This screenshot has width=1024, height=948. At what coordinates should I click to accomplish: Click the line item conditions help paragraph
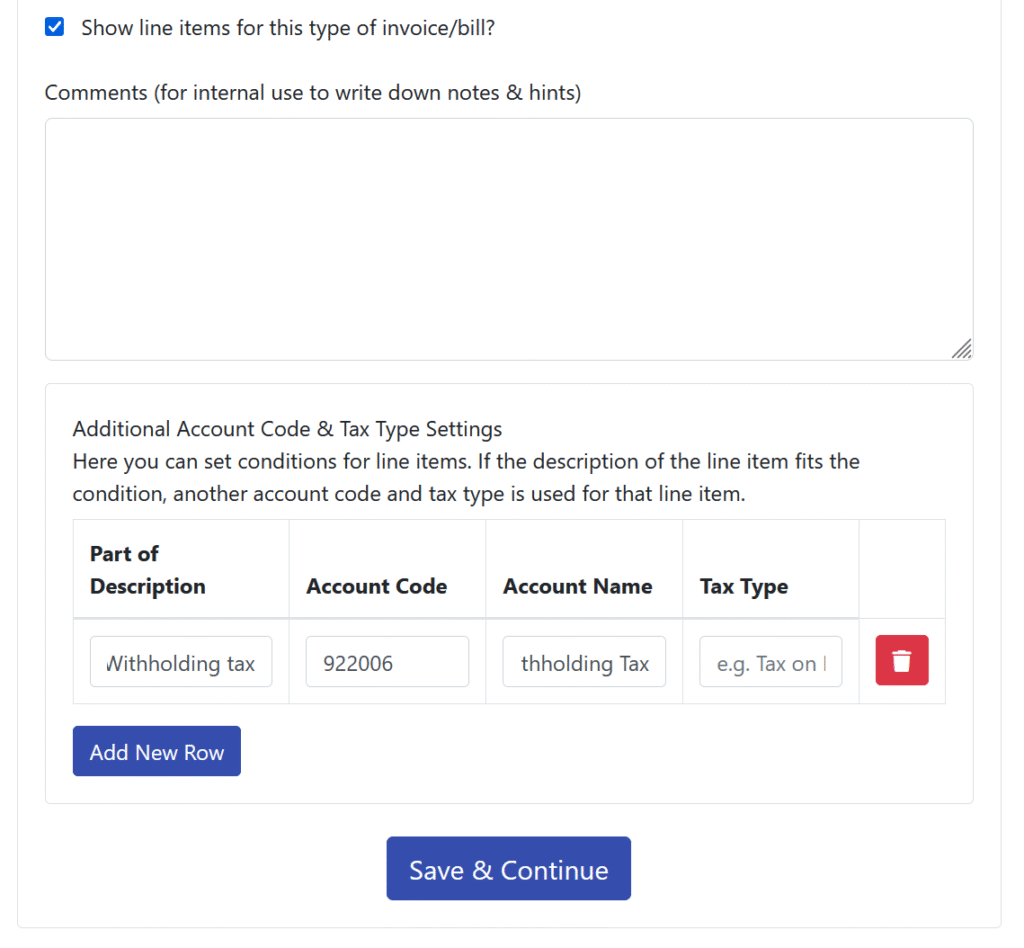pos(466,477)
